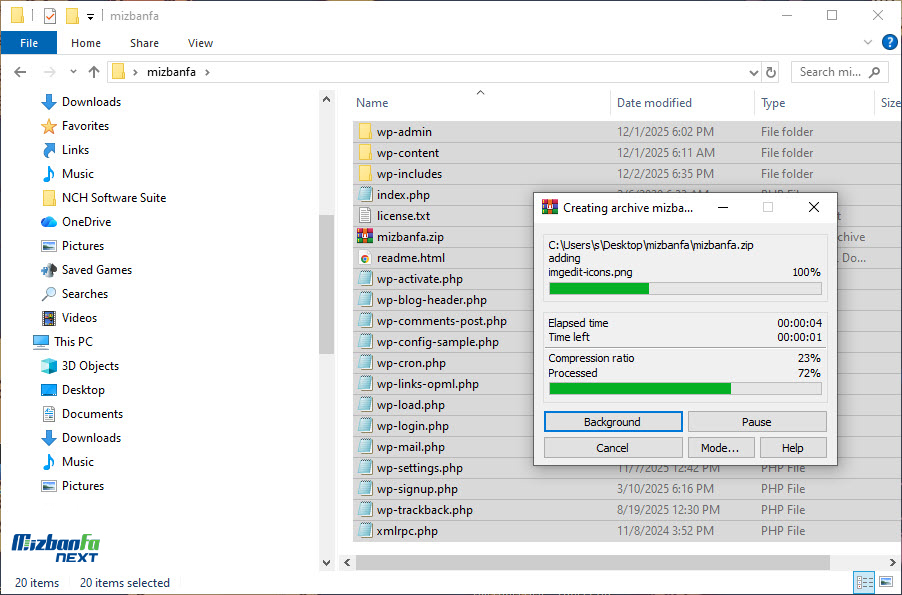
Task: Switch to details view layout button
Action: pyautogui.click(x=863, y=582)
